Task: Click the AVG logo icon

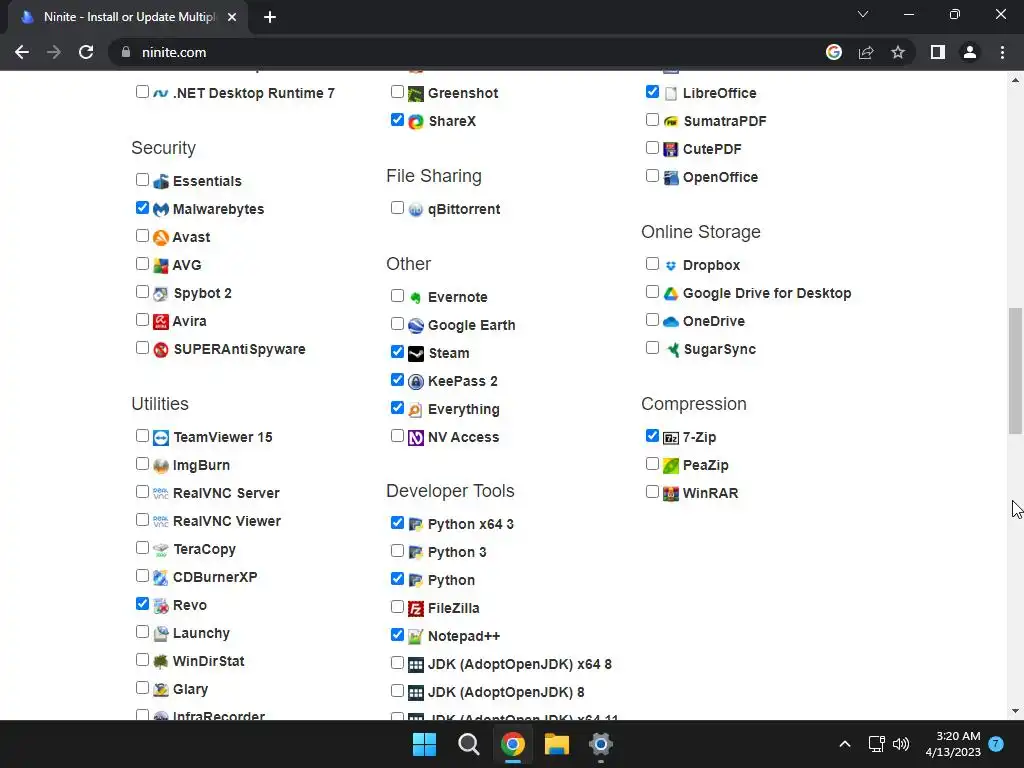Action: click(161, 266)
